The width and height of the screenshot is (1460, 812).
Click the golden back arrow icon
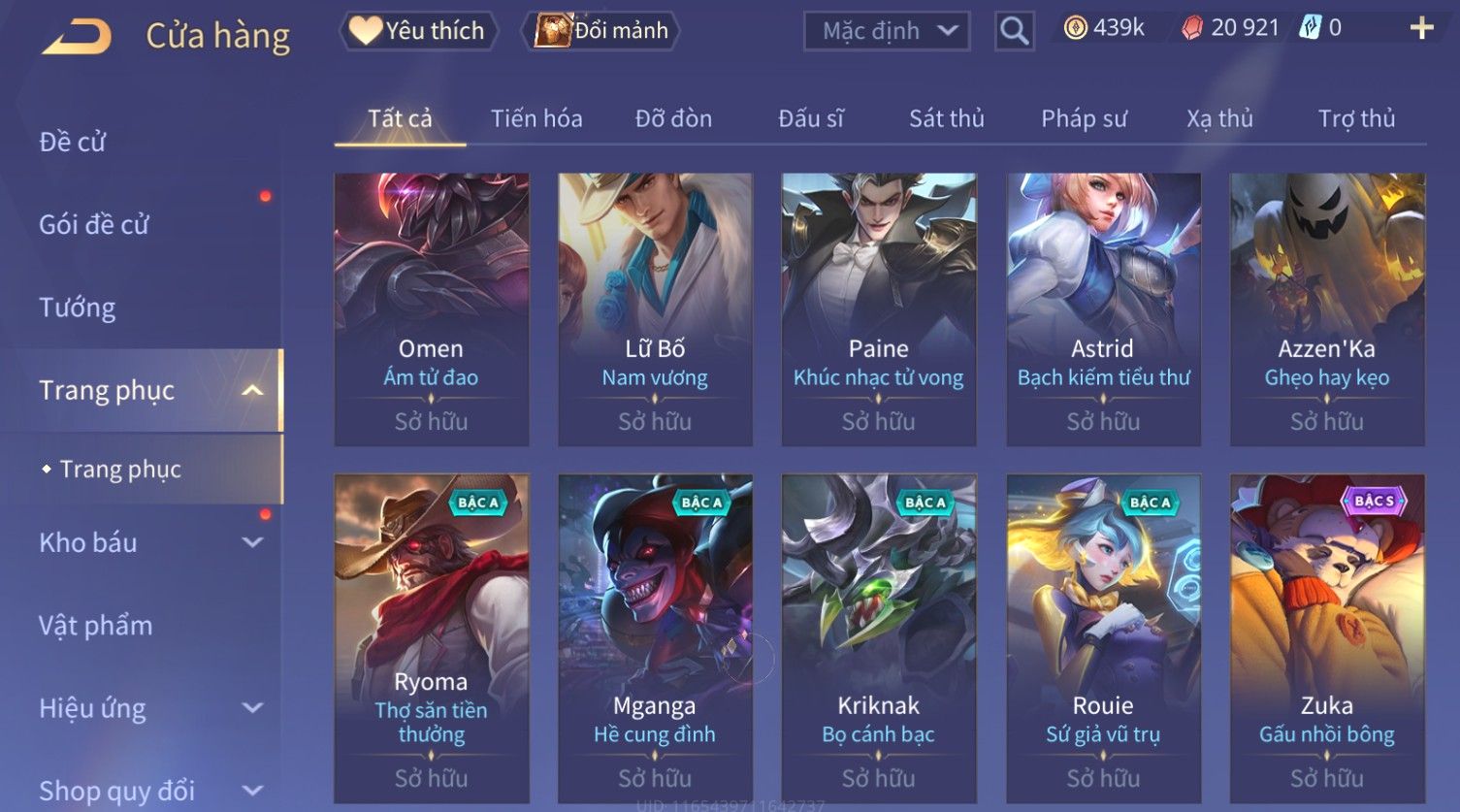[77, 37]
